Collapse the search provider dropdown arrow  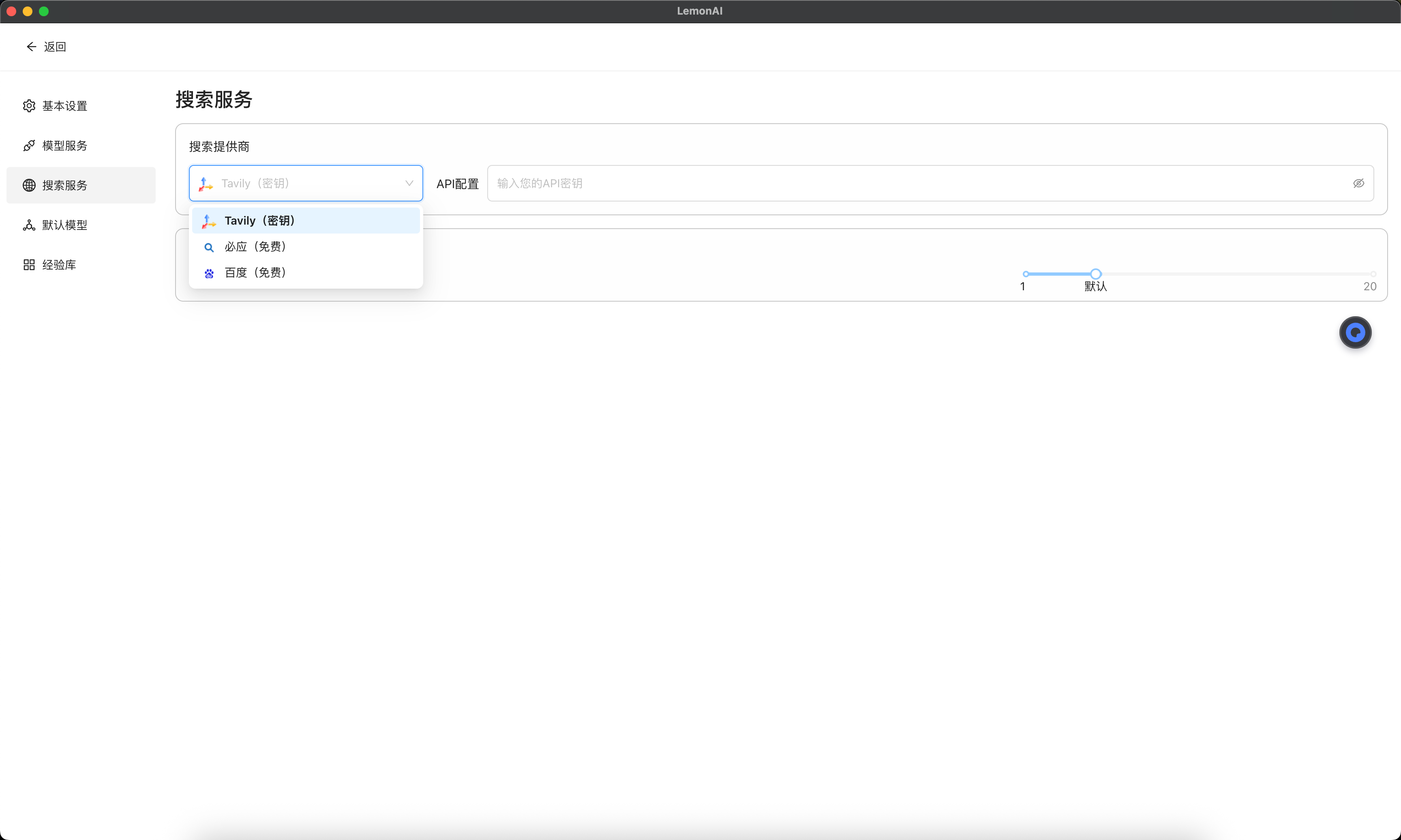(x=409, y=183)
